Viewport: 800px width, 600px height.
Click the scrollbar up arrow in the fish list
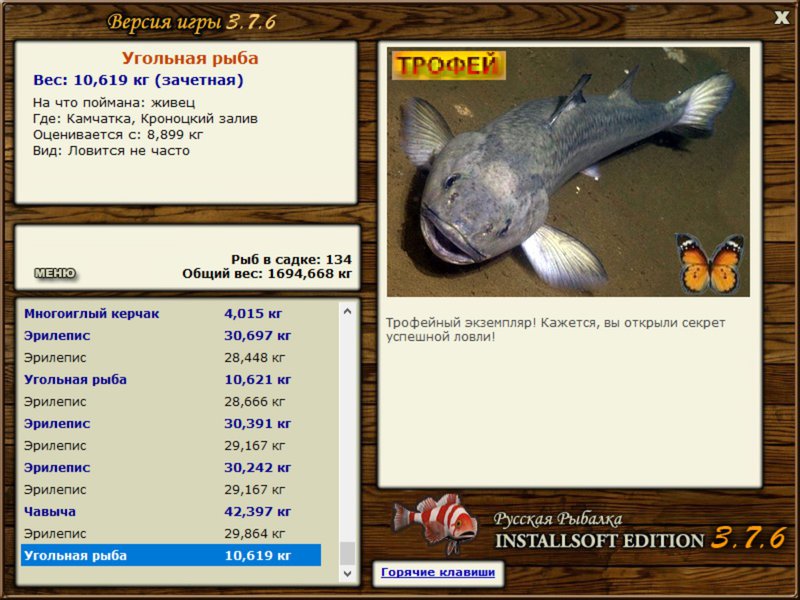coord(347,311)
